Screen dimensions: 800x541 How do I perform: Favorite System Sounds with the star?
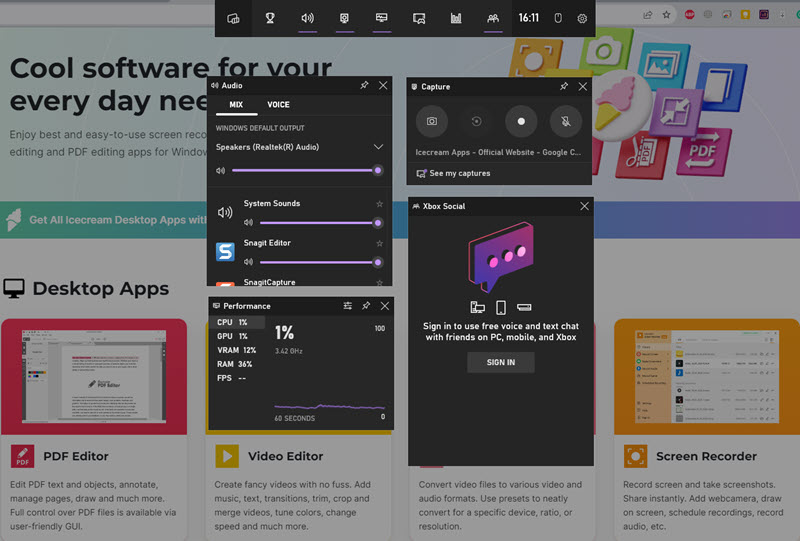380,204
